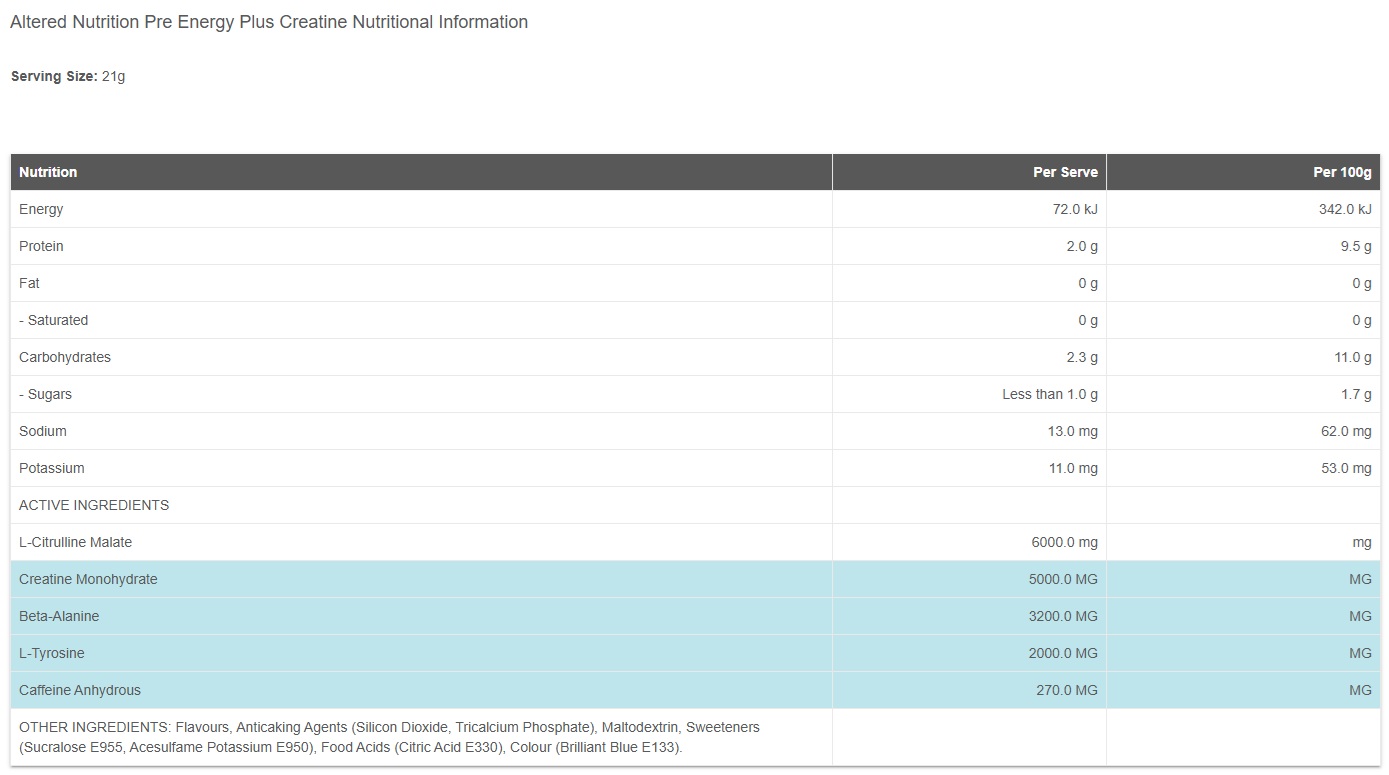1389x775 pixels.
Task: Select the 'Creatine Monohydrate' row label
Action: 88,579
